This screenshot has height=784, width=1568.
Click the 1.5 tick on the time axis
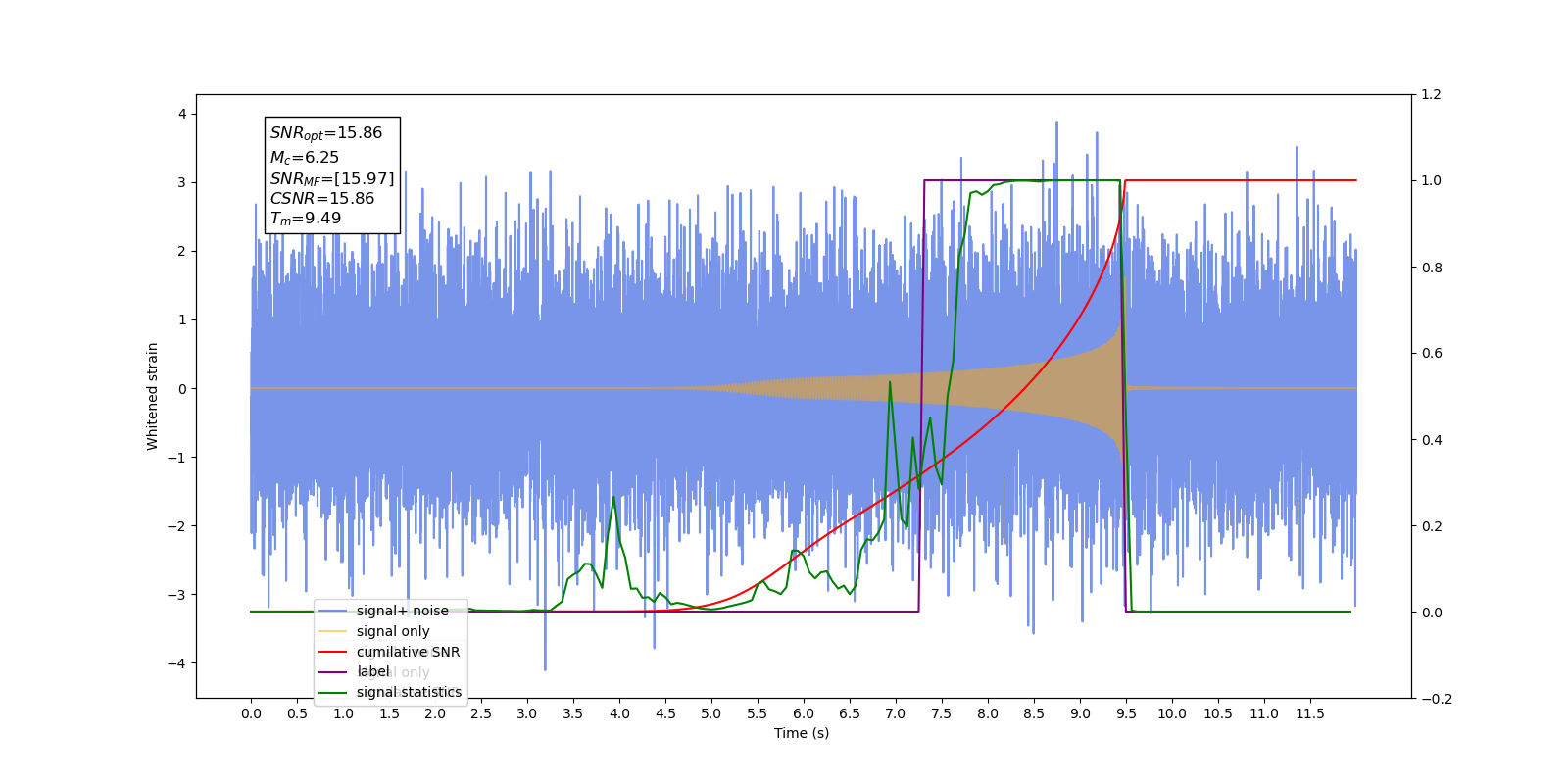coord(389,713)
